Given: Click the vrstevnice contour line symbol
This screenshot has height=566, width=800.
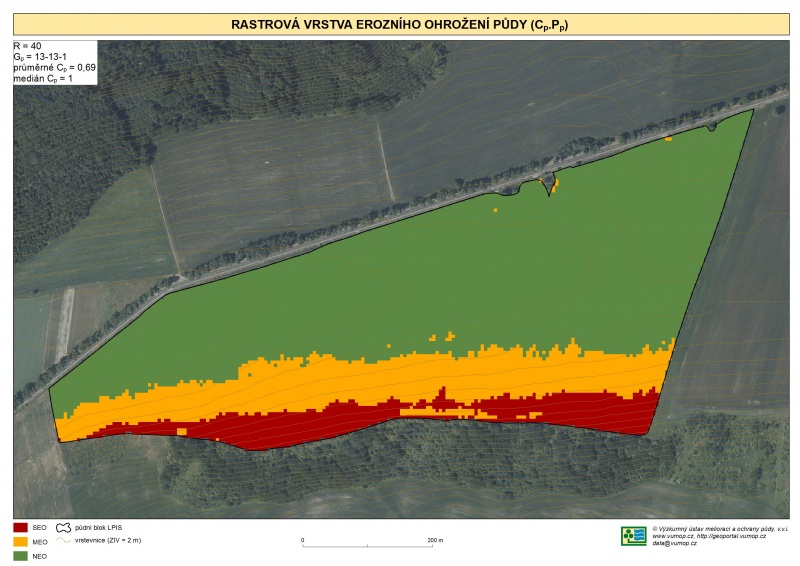Looking at the screenshot, I should (x=65, y=539).
